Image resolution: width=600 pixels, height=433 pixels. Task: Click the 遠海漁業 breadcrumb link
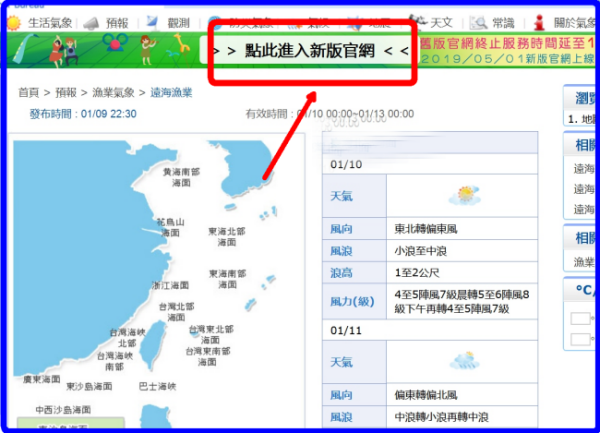pyautogui.click(x=169, y=93)
